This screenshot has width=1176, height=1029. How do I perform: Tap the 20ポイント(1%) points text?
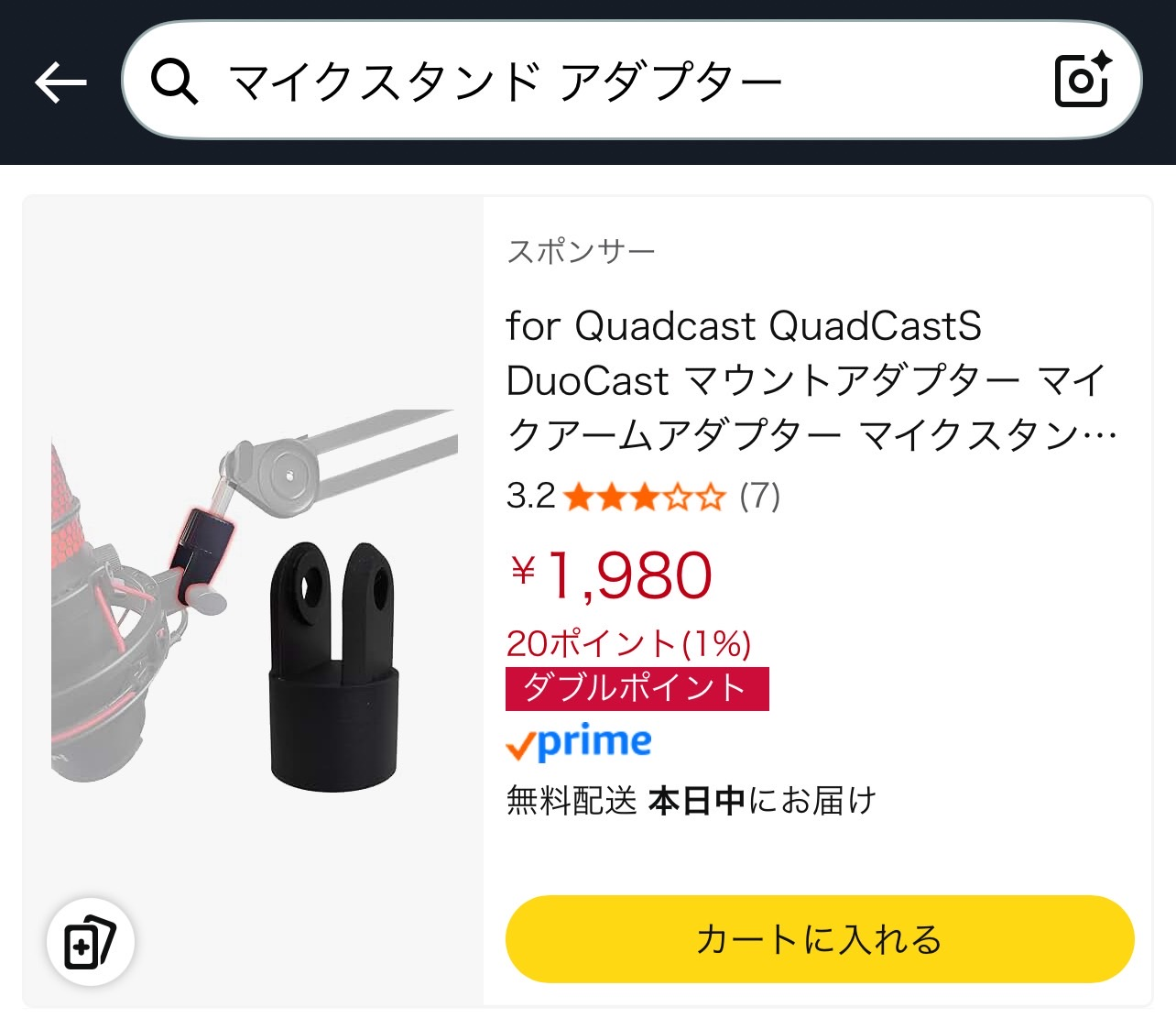click(x=629, y=643)
